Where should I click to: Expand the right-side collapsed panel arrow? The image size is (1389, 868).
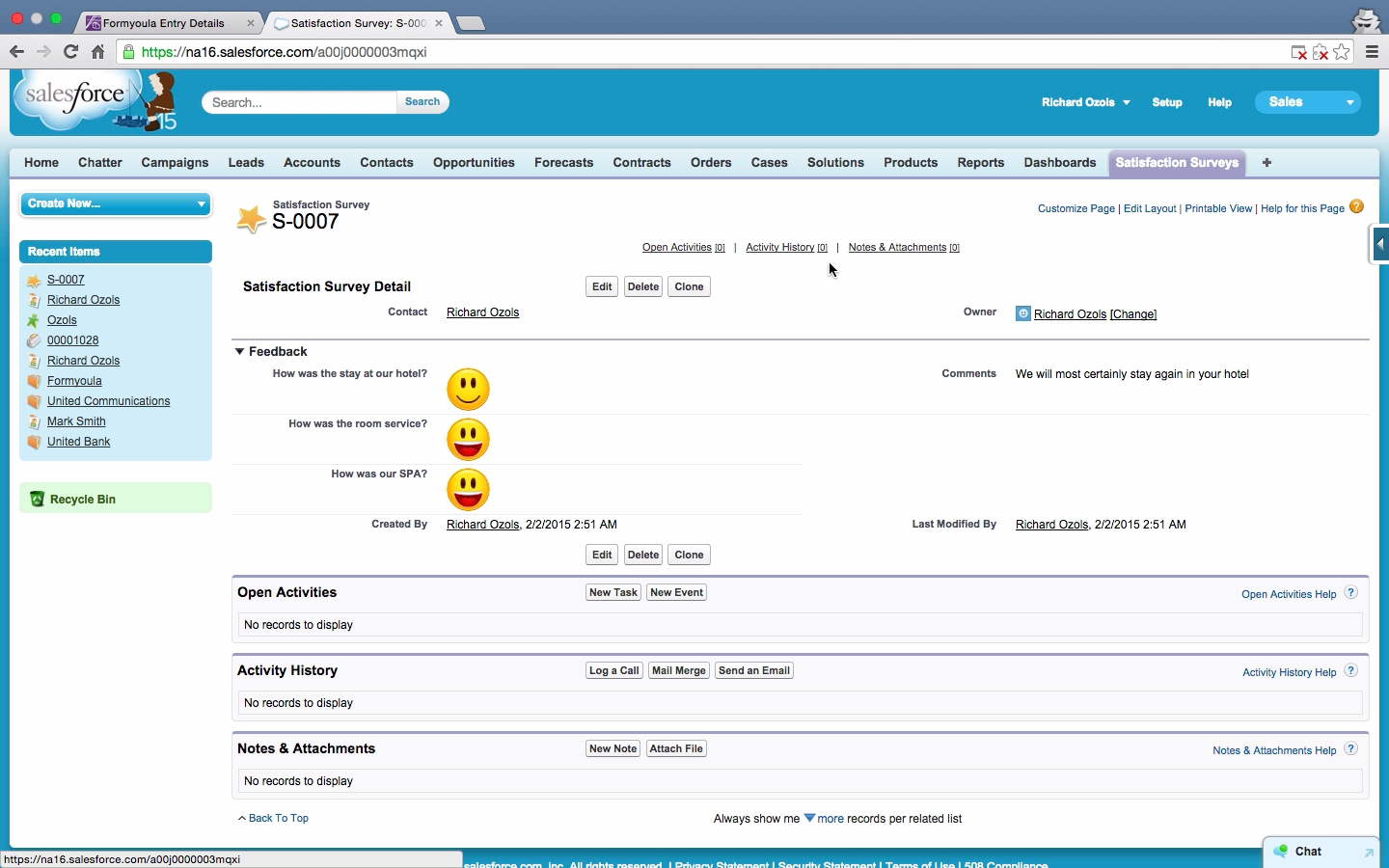[1380, 244]
